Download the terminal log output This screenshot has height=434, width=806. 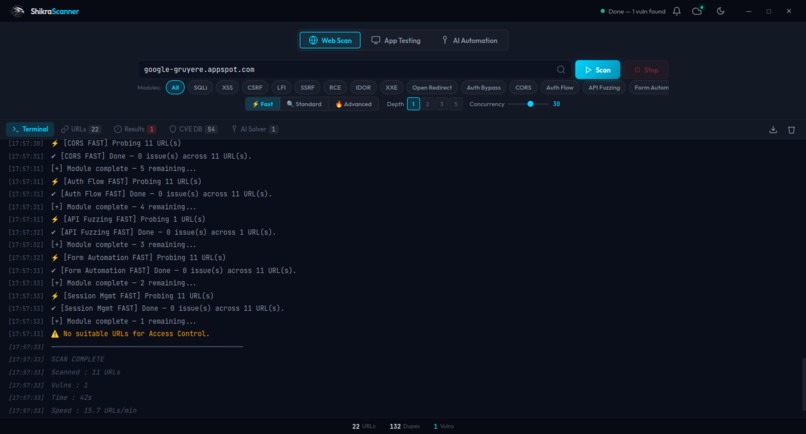pos(773,130)
